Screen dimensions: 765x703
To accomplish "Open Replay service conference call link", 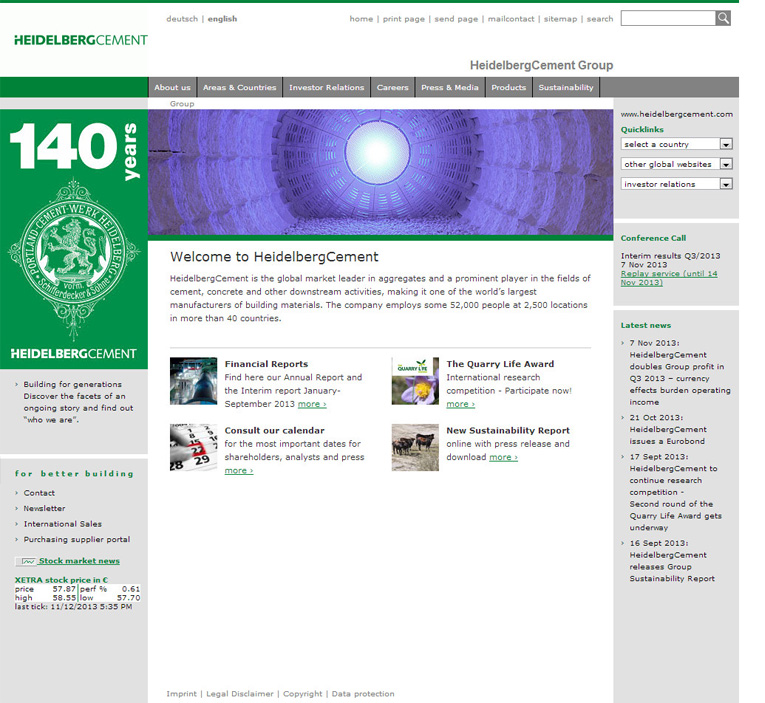I will (x=669, y=278).
